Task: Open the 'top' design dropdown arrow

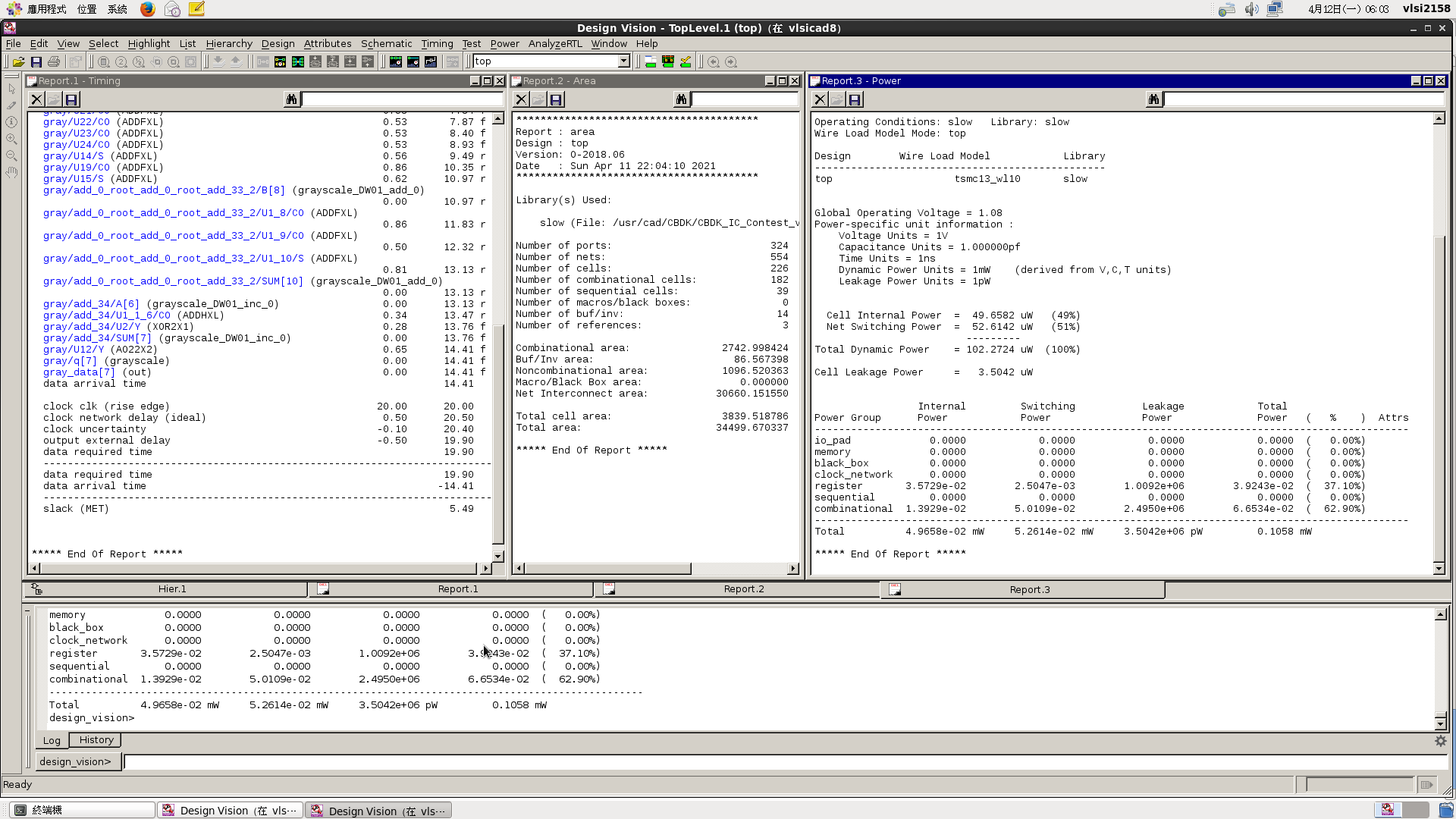Action: 623,61
